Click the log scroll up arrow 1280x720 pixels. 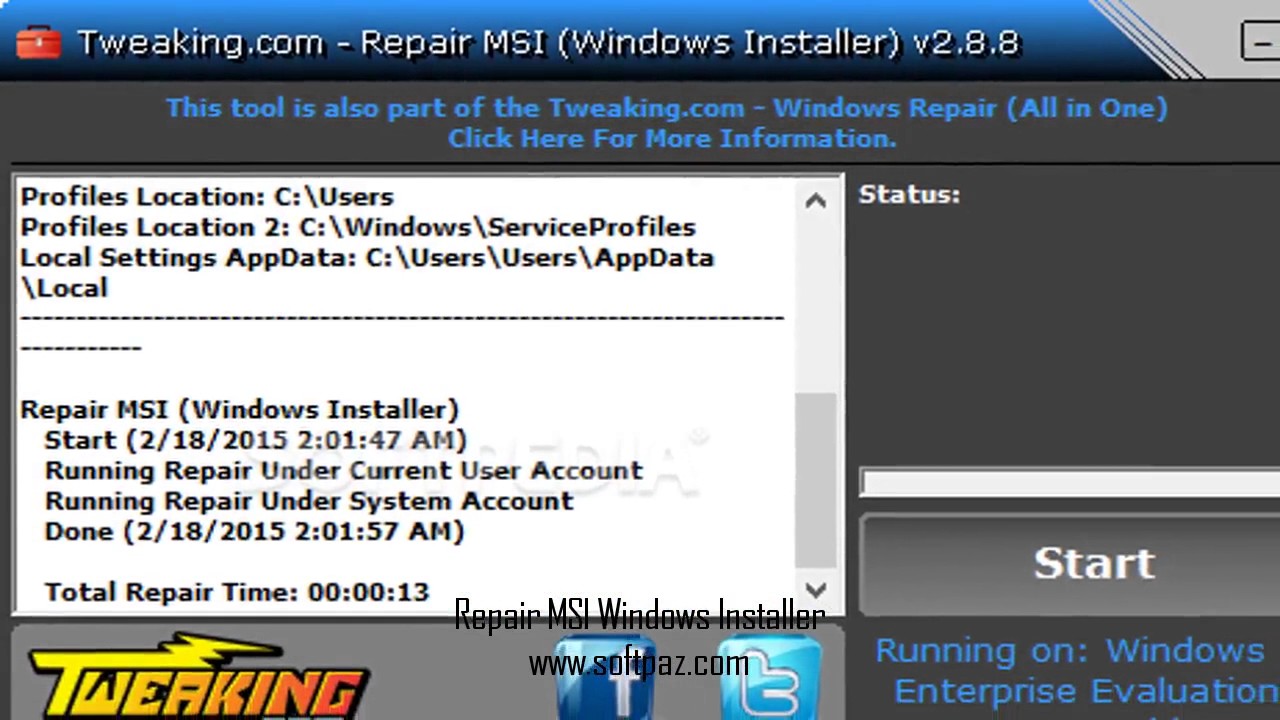[x=815, y=201]
